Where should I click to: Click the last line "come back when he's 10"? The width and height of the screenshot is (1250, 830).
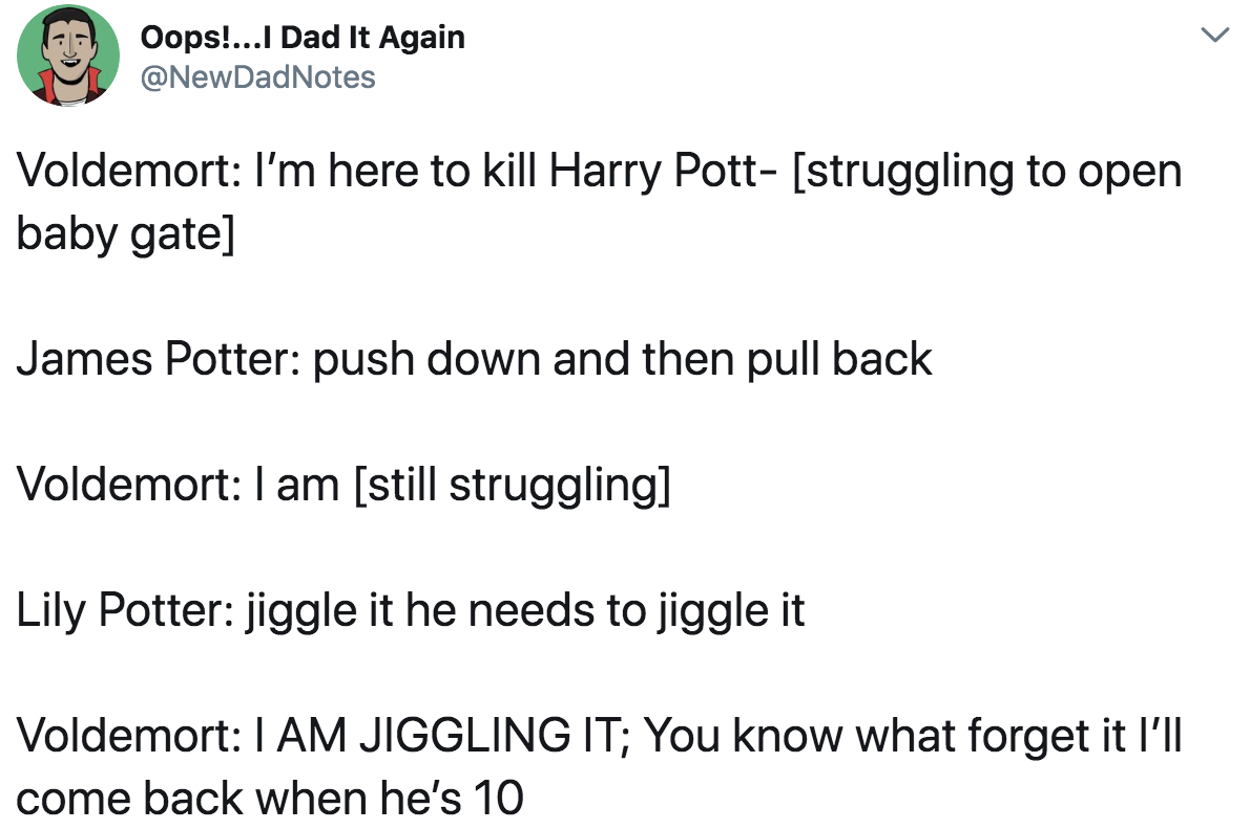tap(270, 797)
